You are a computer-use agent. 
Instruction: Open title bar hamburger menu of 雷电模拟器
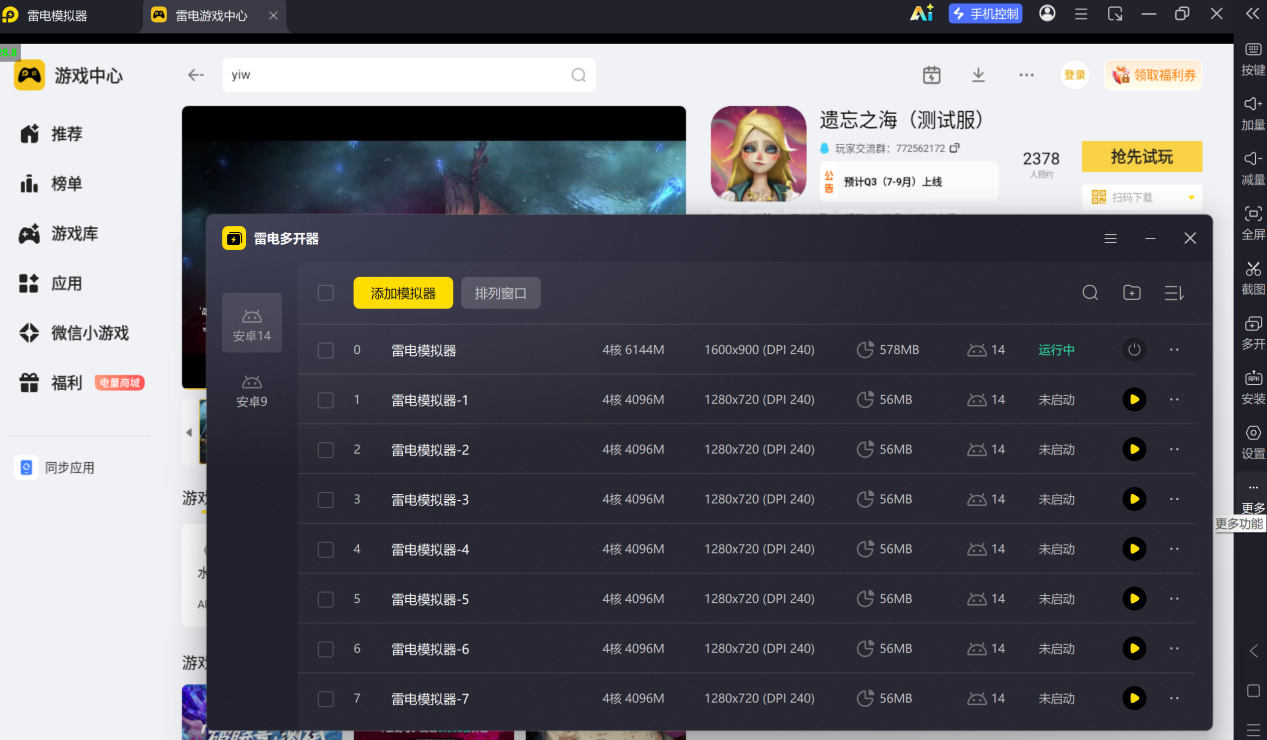pos(1081,14)
